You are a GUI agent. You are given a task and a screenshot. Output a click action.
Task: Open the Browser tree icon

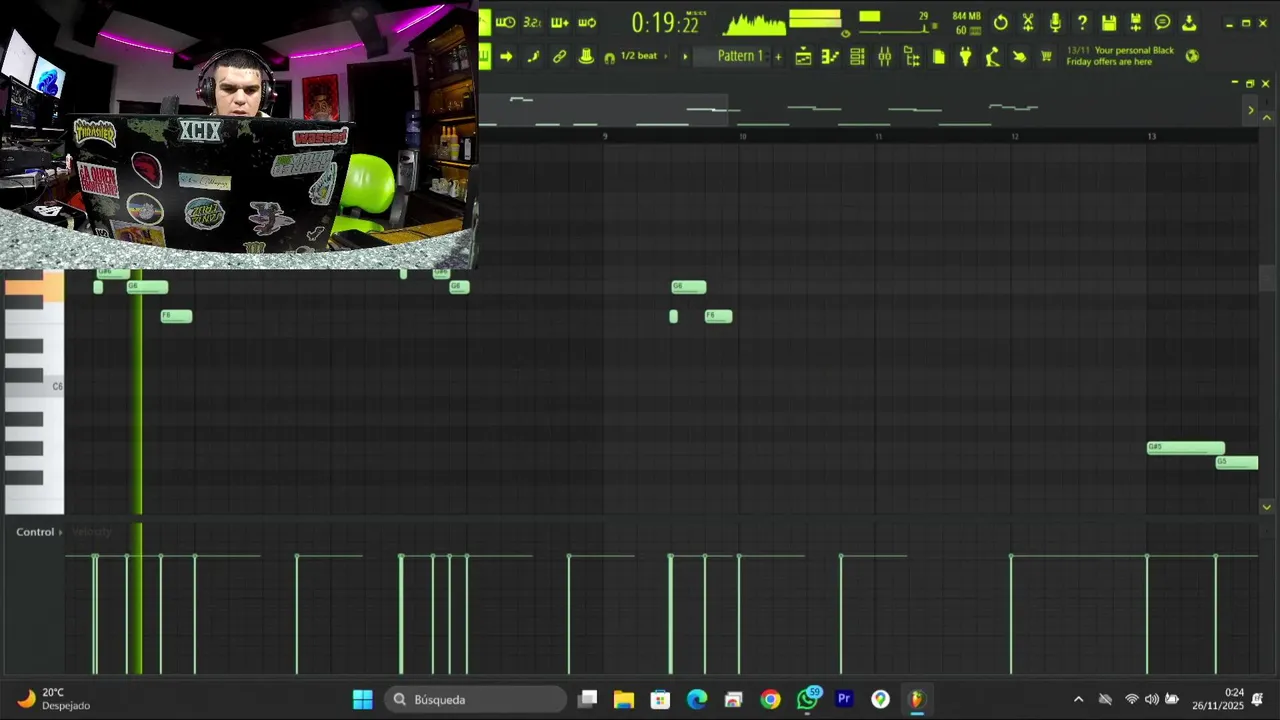[911, 57]
